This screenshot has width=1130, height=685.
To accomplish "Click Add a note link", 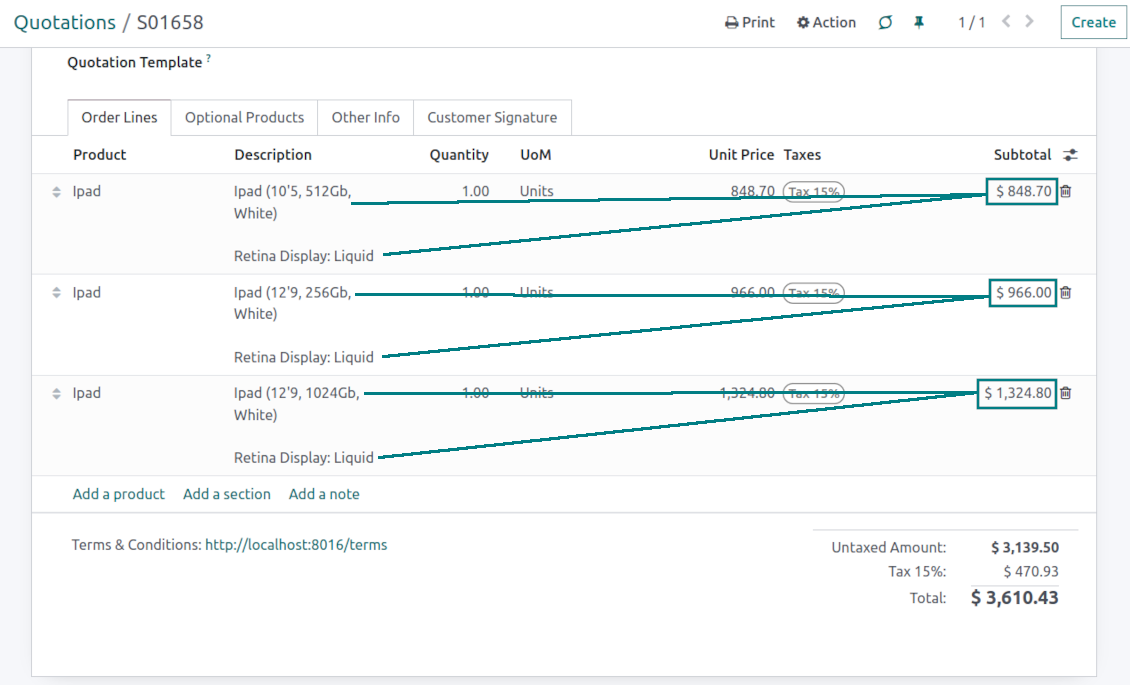I will [x=324, y=494].
